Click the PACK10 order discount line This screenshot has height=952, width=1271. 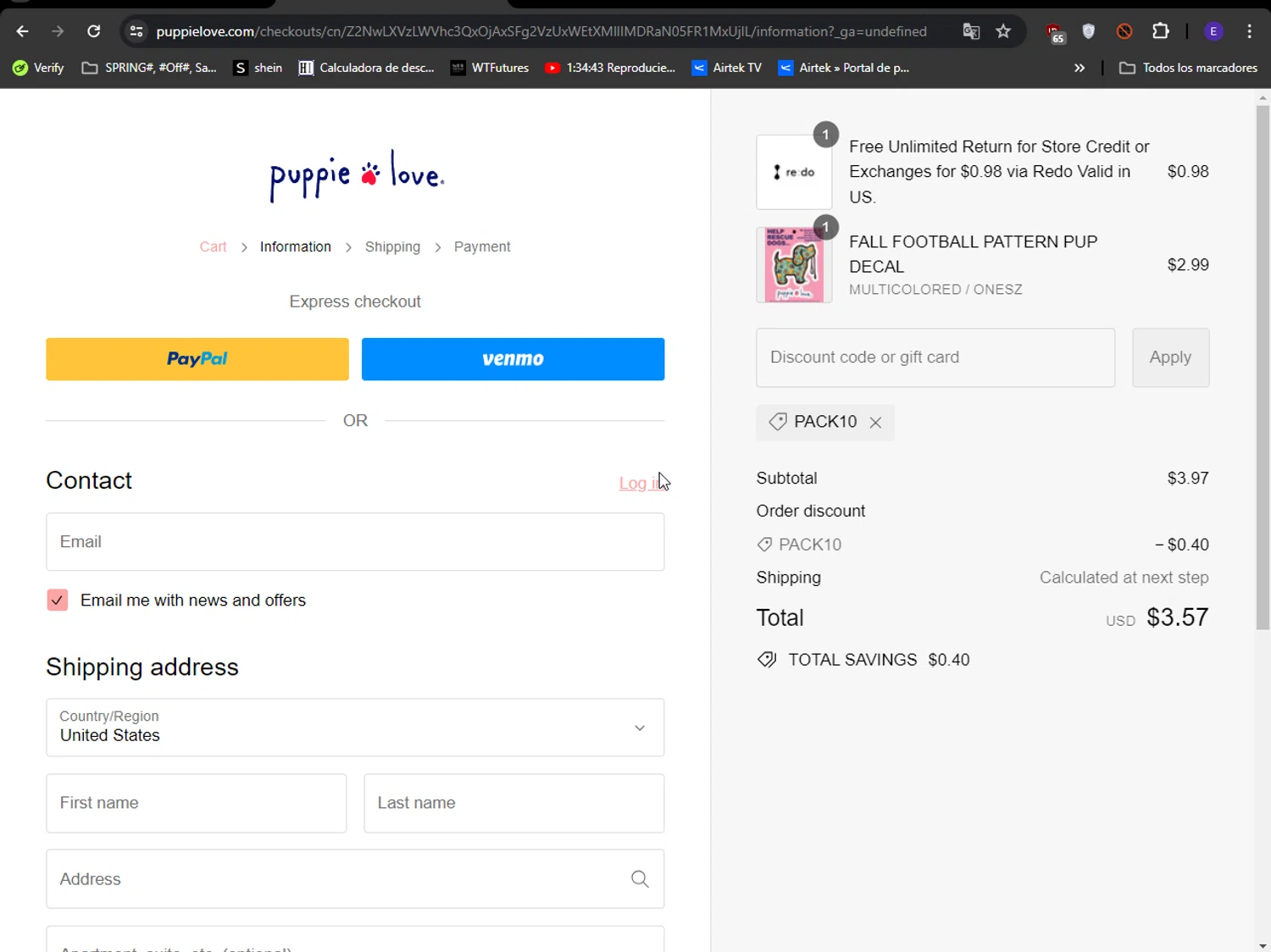[982, 545]
